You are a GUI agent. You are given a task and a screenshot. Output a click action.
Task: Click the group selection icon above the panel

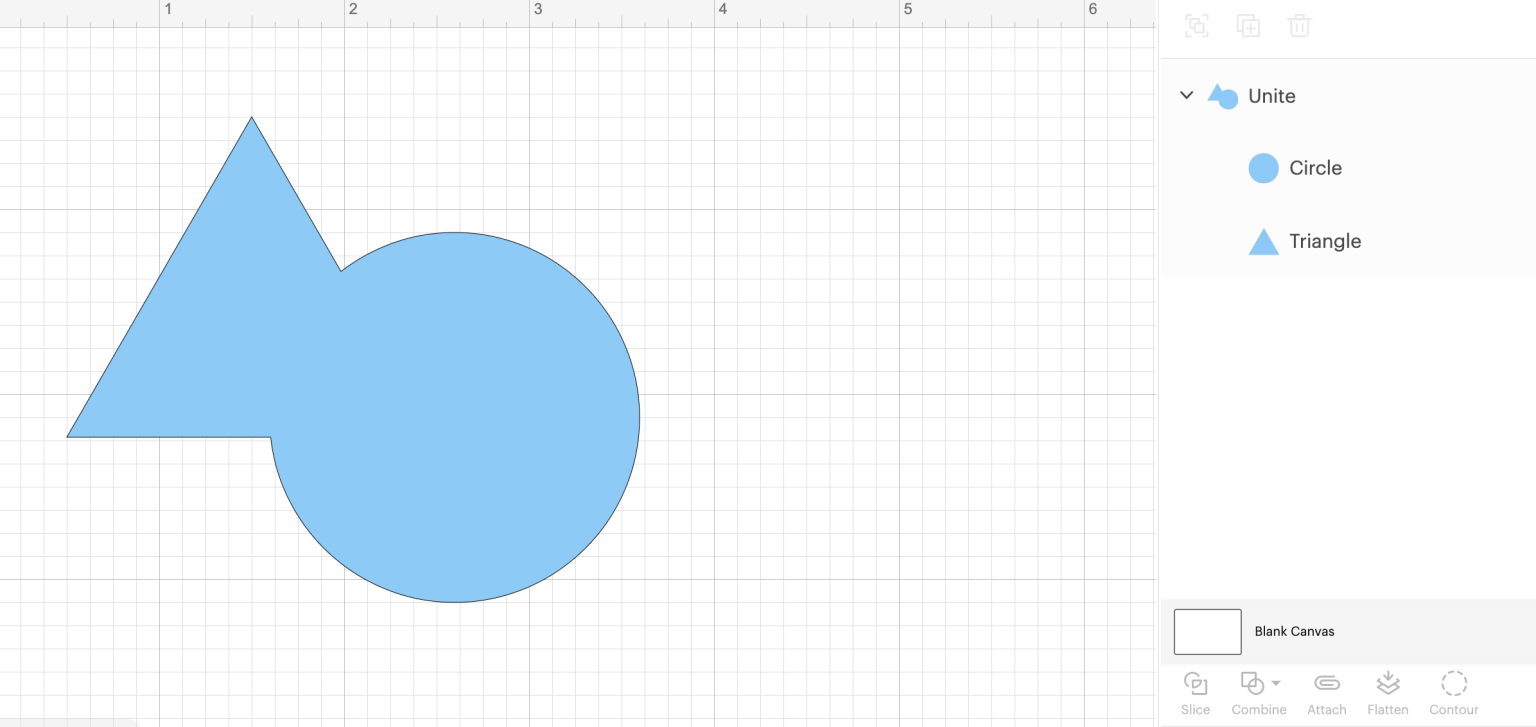pyautogui.click(x=1196, y=25)
